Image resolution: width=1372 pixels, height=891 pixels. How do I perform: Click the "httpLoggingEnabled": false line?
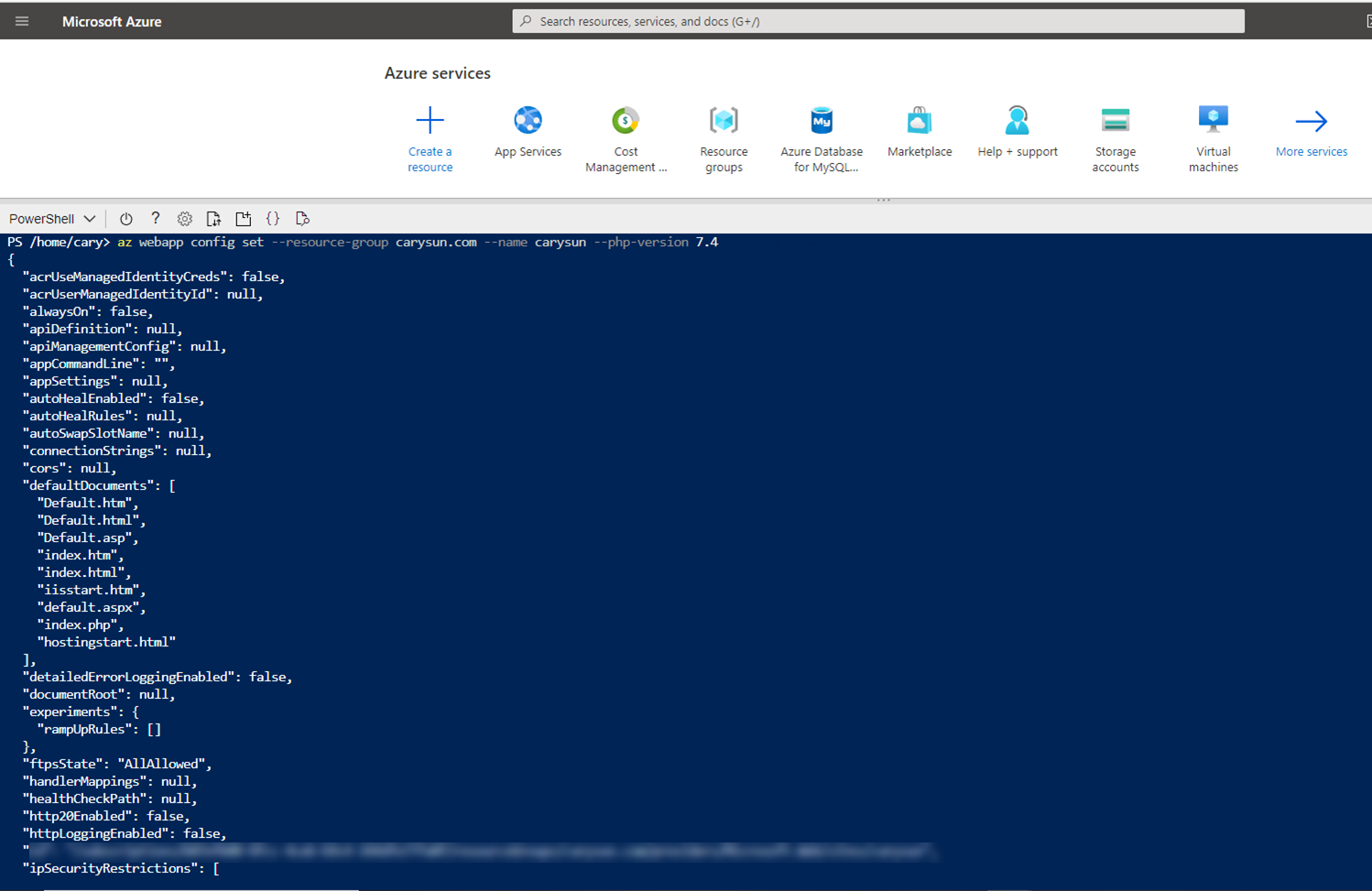point(125,834)
